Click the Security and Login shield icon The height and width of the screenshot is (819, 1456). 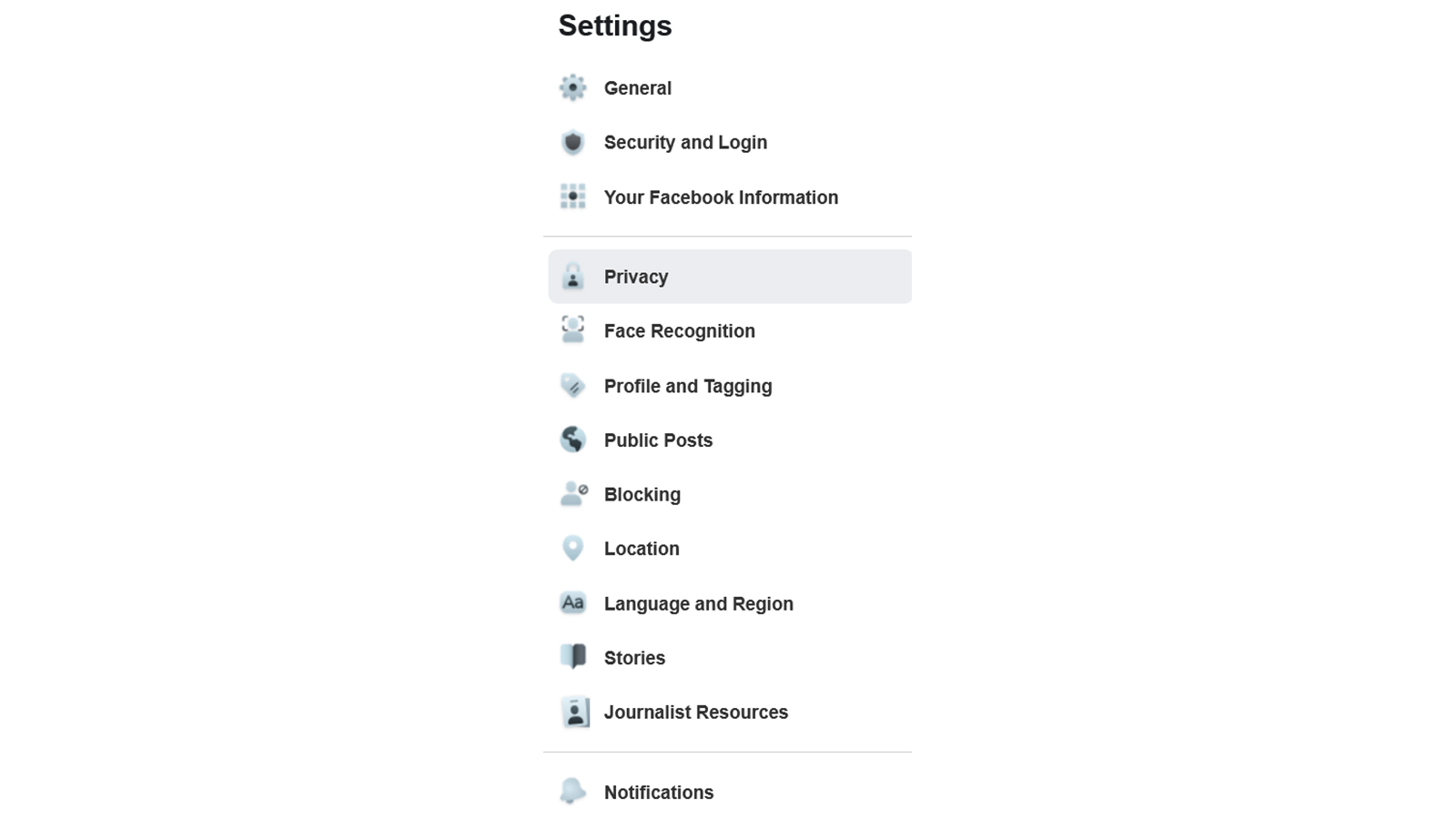tap(572, 143)
